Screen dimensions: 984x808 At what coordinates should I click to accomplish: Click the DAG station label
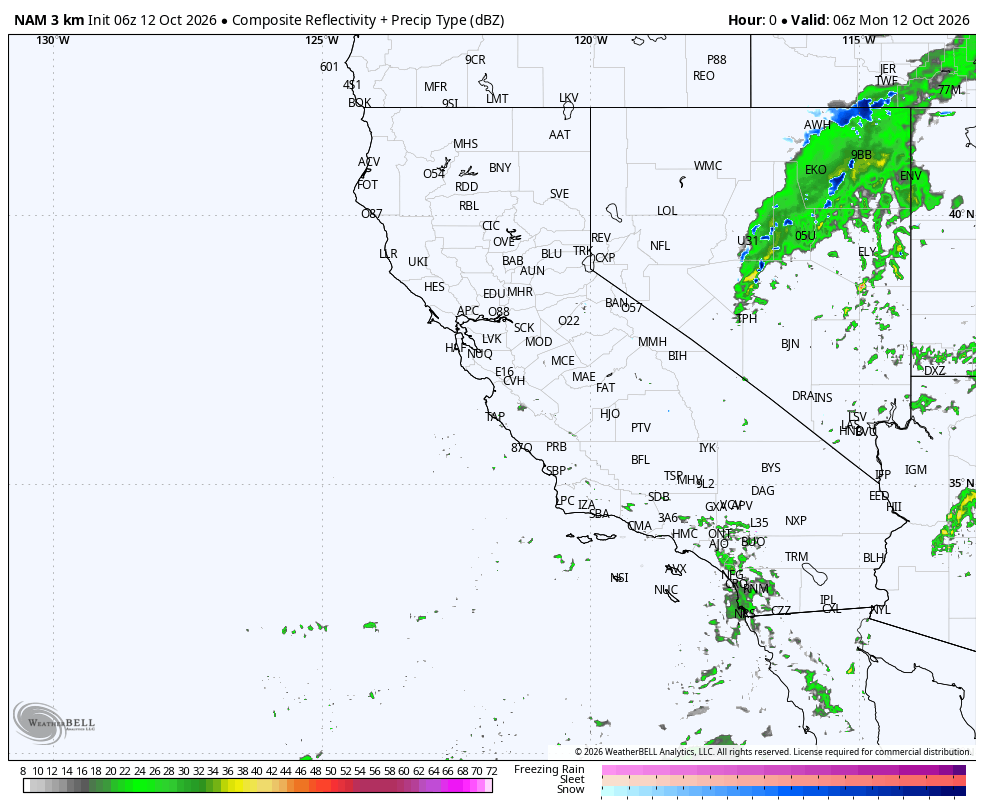762,491
